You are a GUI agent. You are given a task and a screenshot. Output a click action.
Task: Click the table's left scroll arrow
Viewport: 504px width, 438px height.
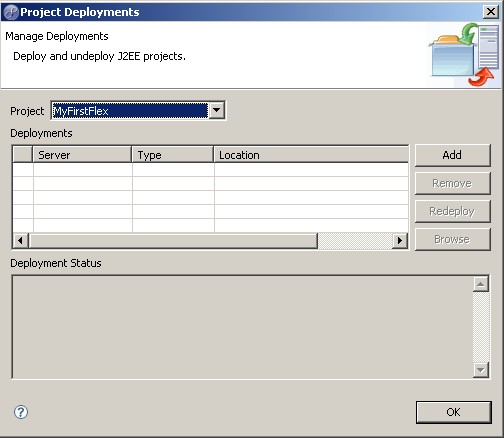[x=21, y=240]
